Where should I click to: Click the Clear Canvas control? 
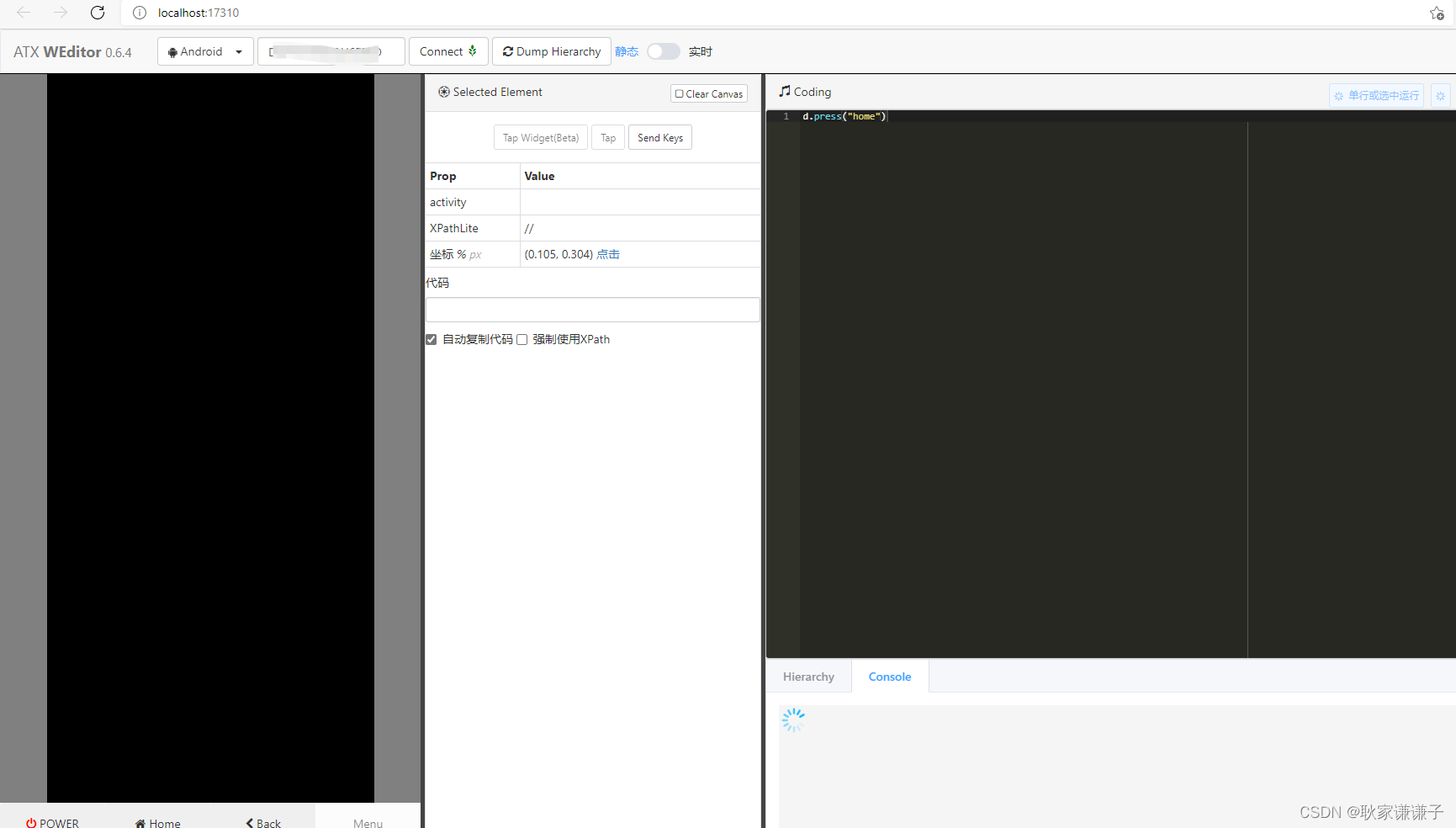click(x=708, y=93)
